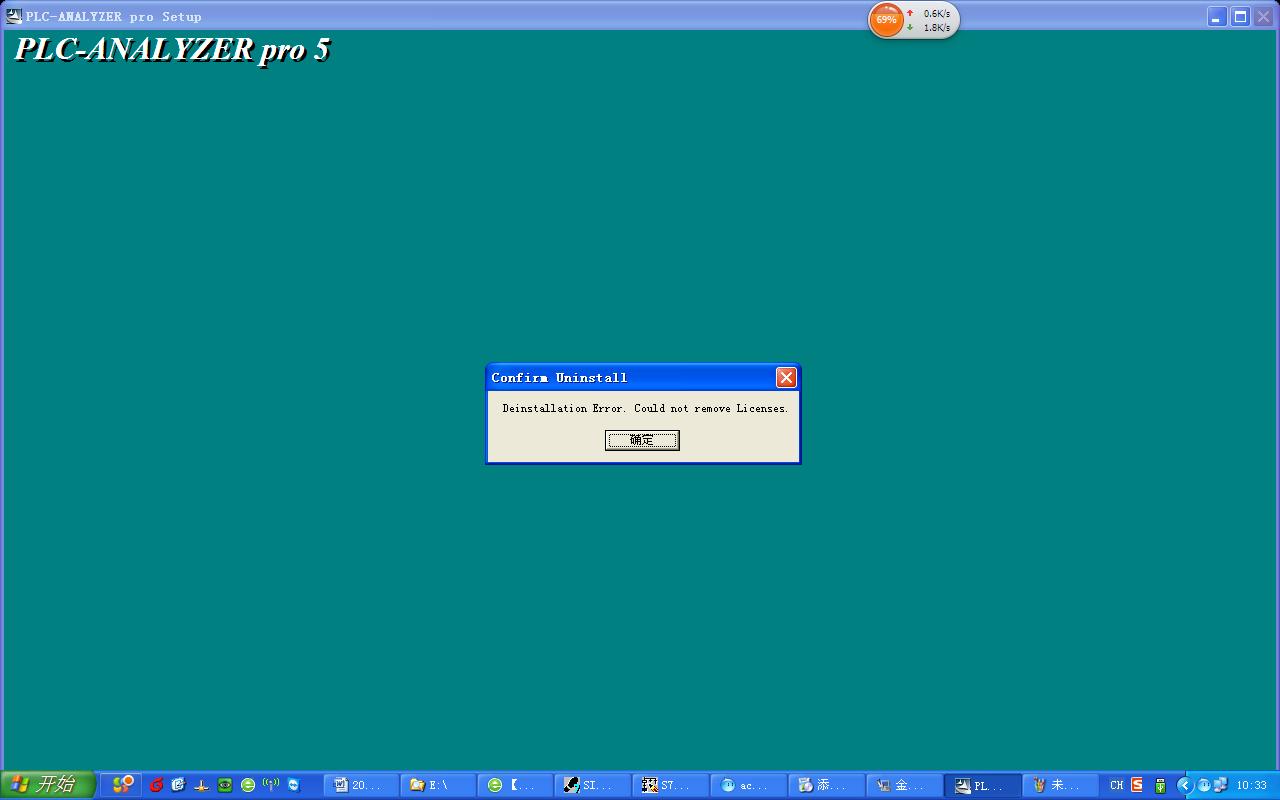Switch to the PL... setup taskbar item
Screen dimensions: 1280x800
coord(982,785)
